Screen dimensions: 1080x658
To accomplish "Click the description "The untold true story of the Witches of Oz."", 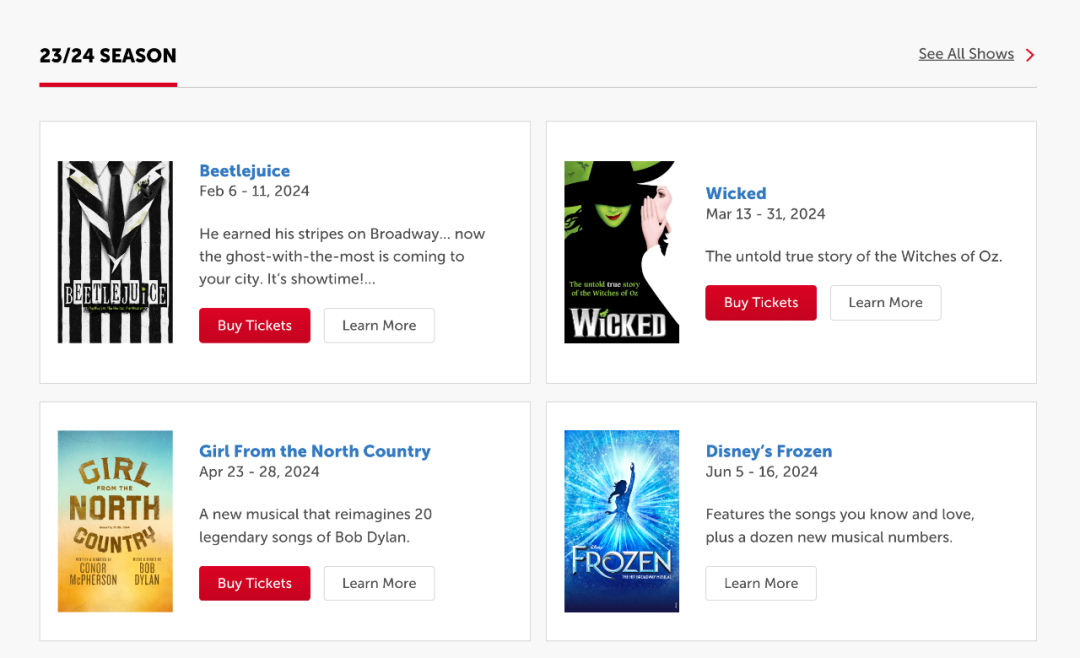I will (854, 256).
